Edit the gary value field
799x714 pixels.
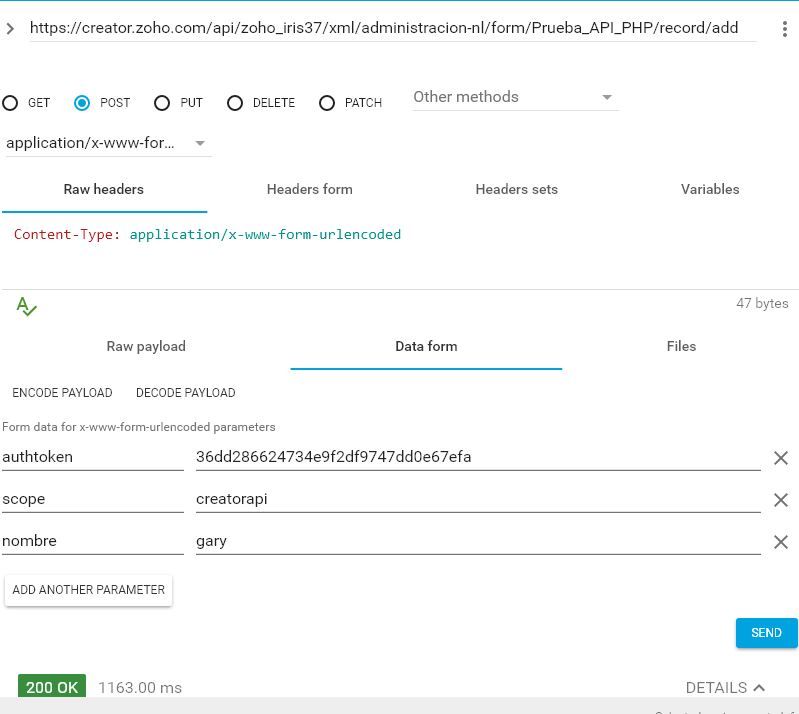click(x=478, y=541)
